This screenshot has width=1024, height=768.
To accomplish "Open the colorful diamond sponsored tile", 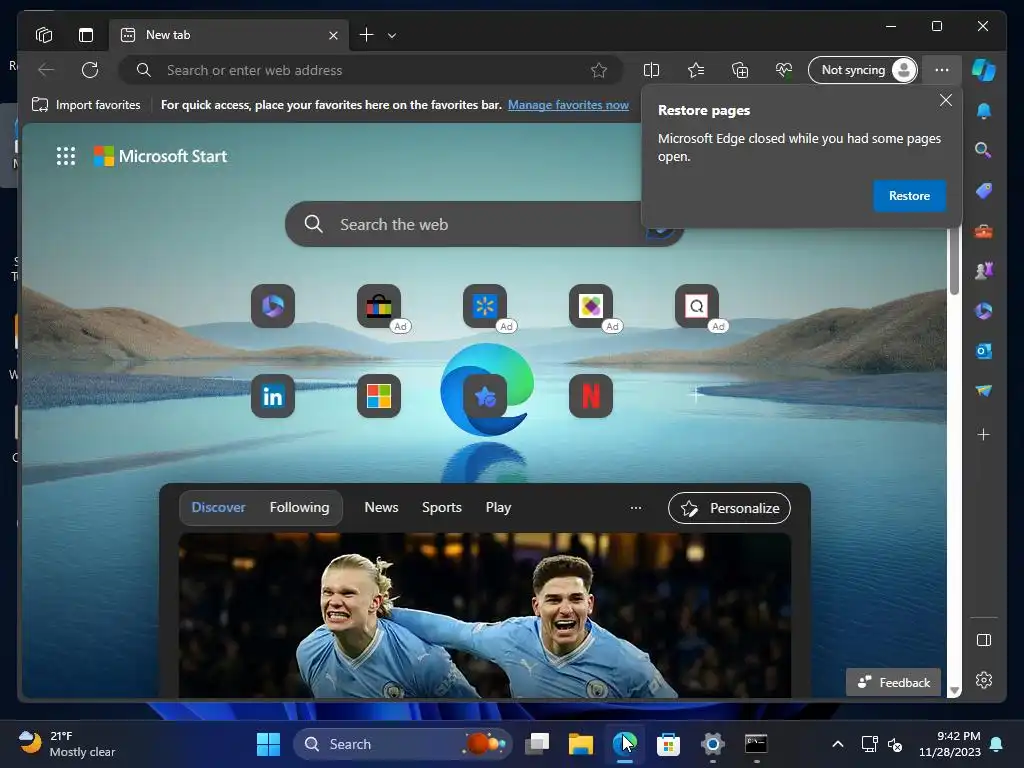I will tap(591, 306).
